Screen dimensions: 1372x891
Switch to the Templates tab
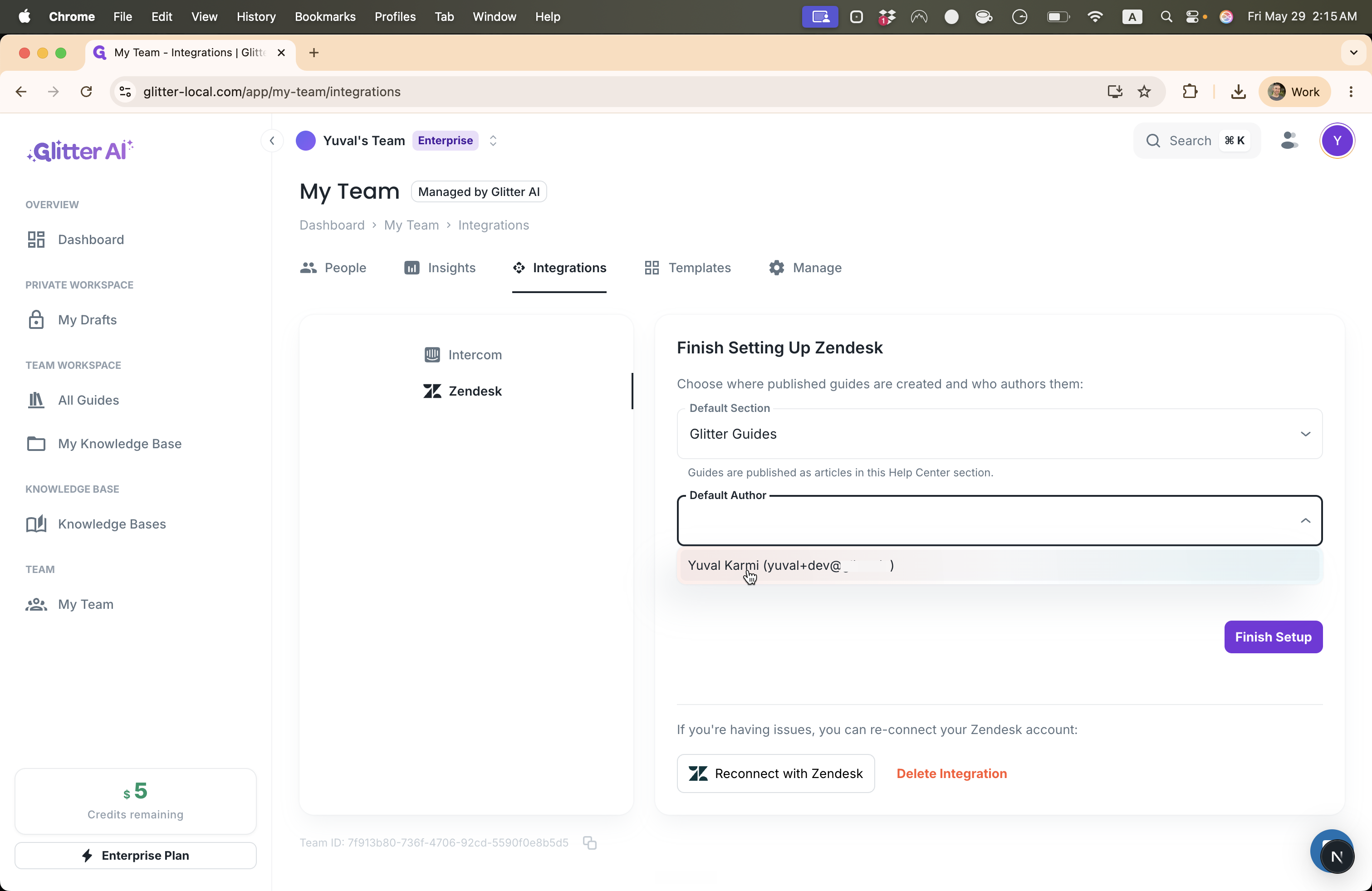[688, 268]
